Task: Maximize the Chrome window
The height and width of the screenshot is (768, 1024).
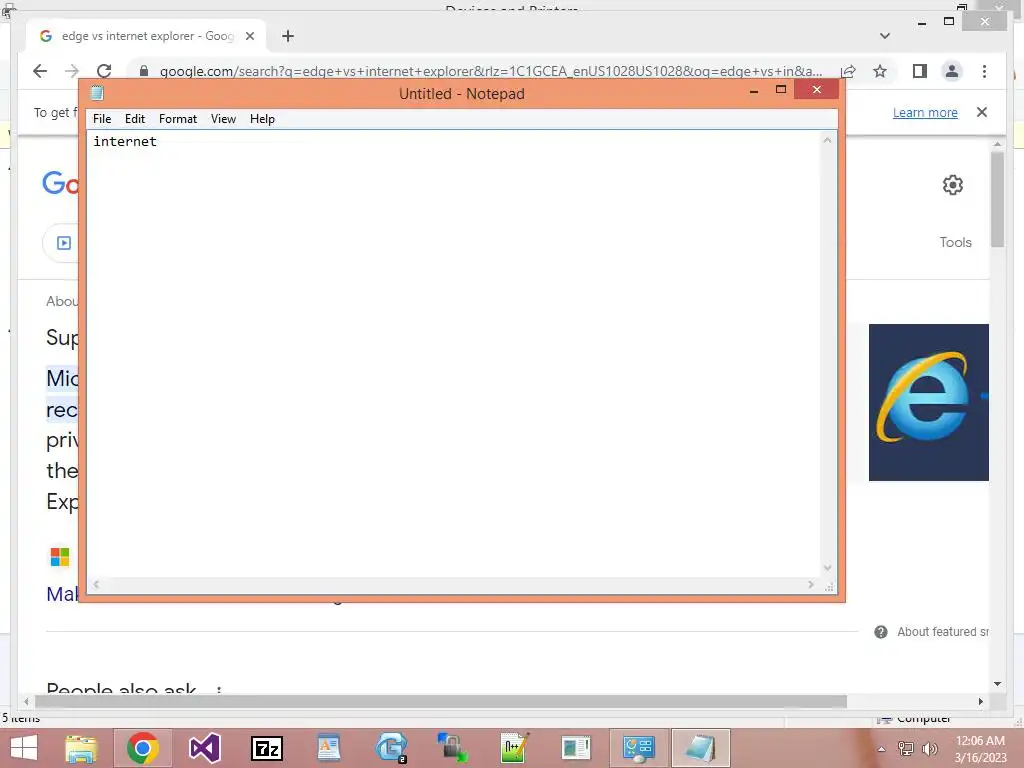Action: tap(949, 22)
